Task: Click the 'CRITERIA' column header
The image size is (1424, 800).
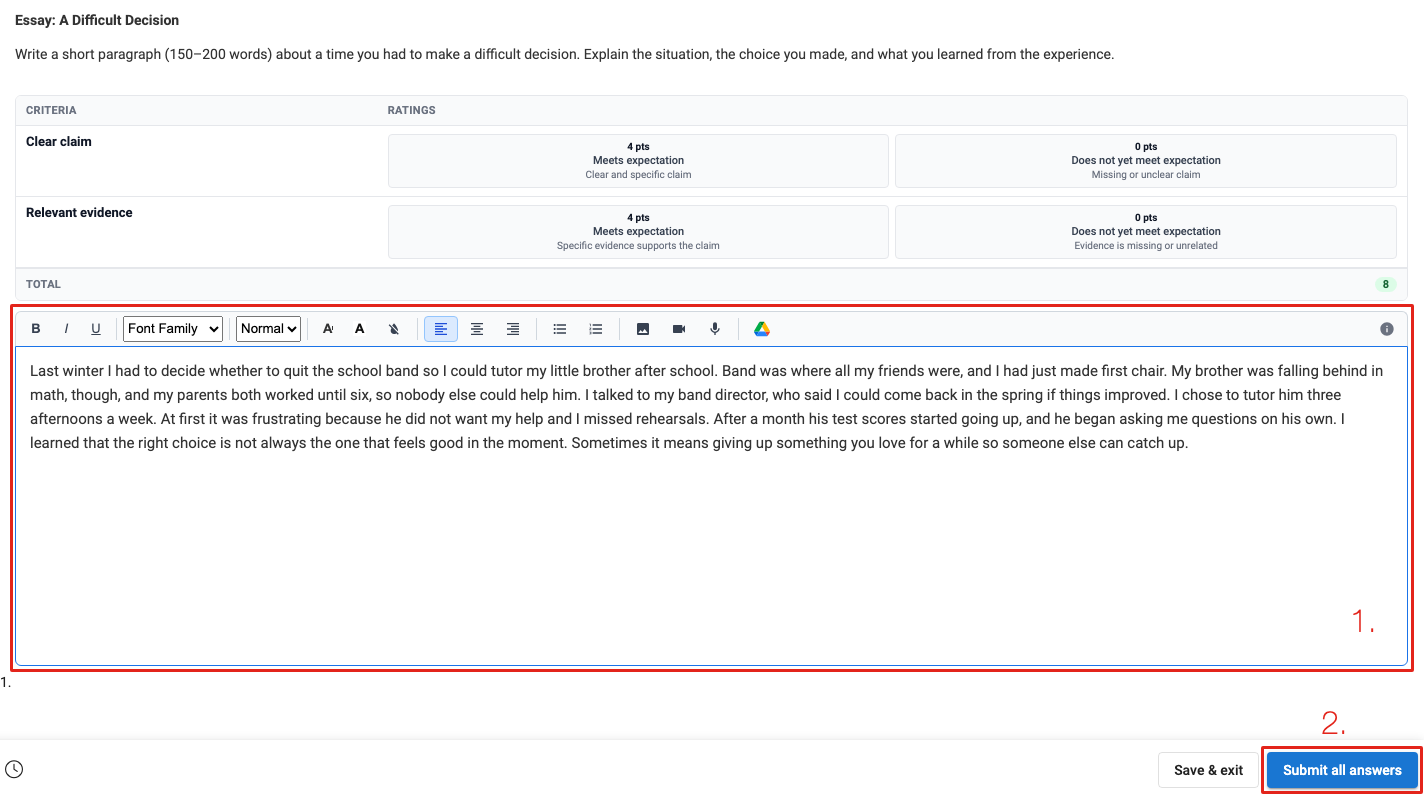Action: (x=51, y=110)
